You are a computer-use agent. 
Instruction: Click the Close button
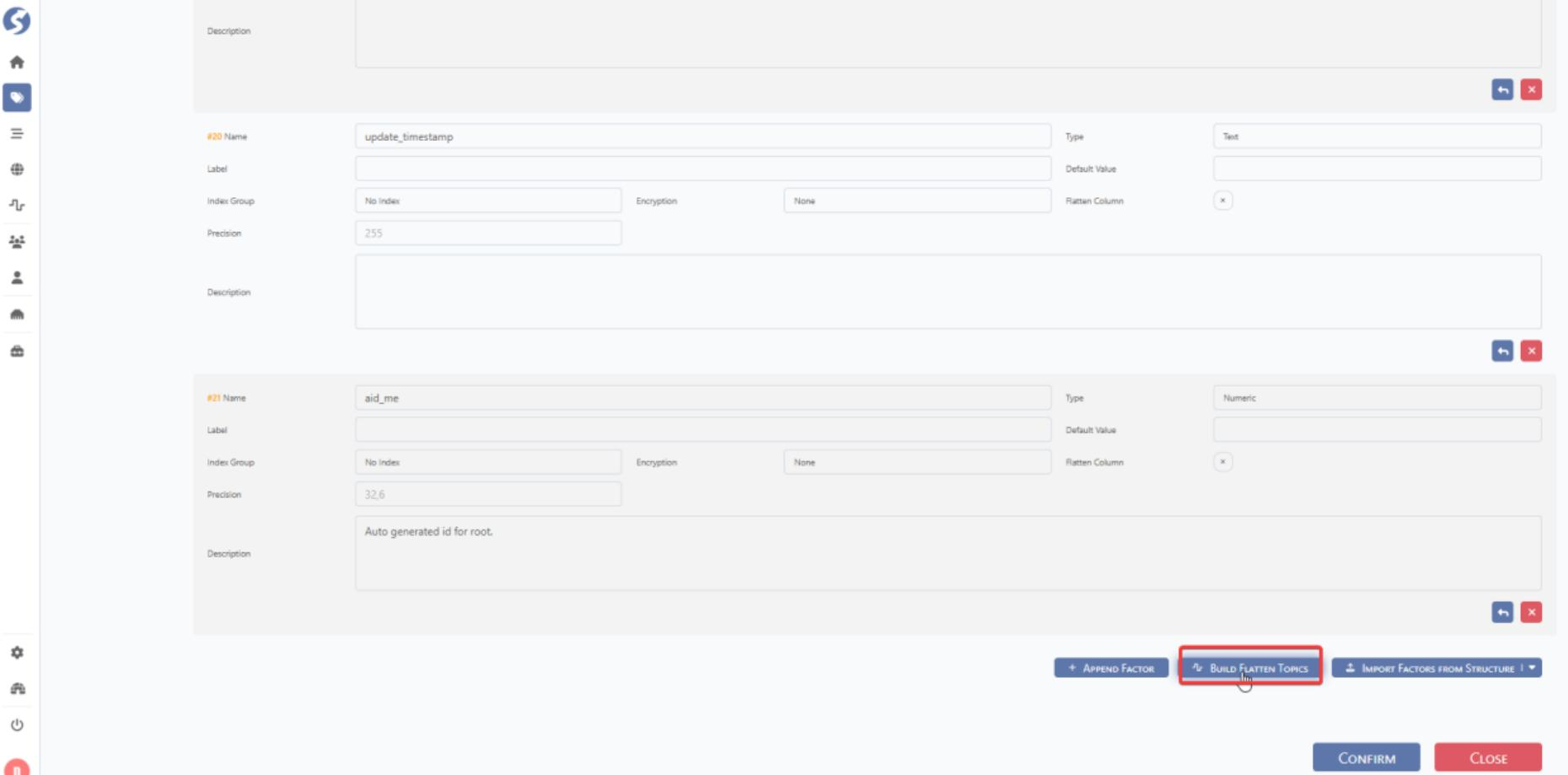1488,758
